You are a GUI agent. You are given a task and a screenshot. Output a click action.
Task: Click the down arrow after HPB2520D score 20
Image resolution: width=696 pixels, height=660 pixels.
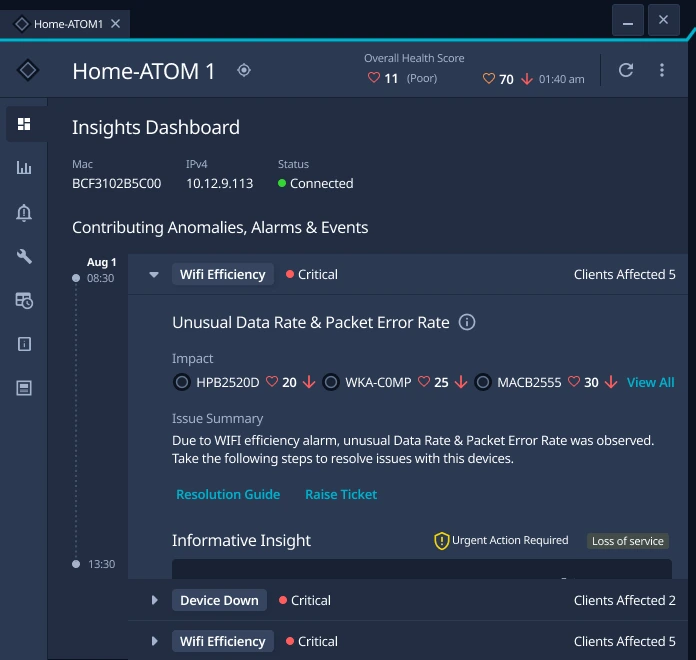[309, 382]
